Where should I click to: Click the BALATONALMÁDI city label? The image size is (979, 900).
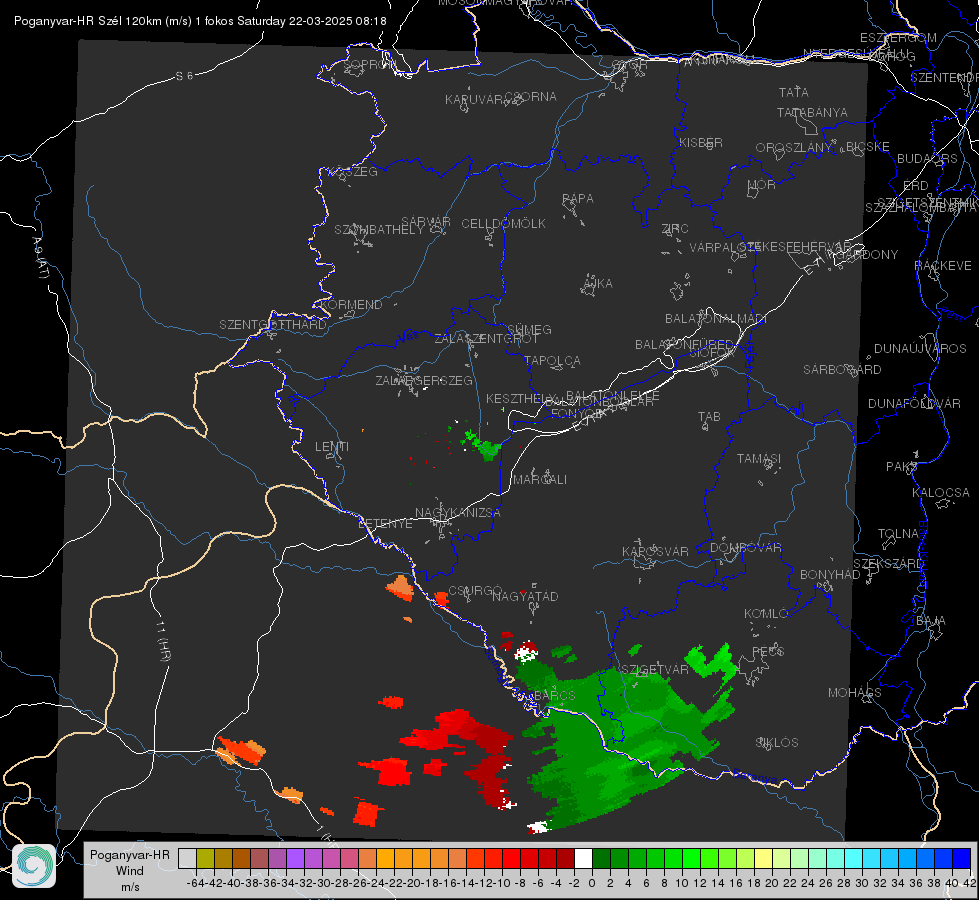[x=716, y=319]
